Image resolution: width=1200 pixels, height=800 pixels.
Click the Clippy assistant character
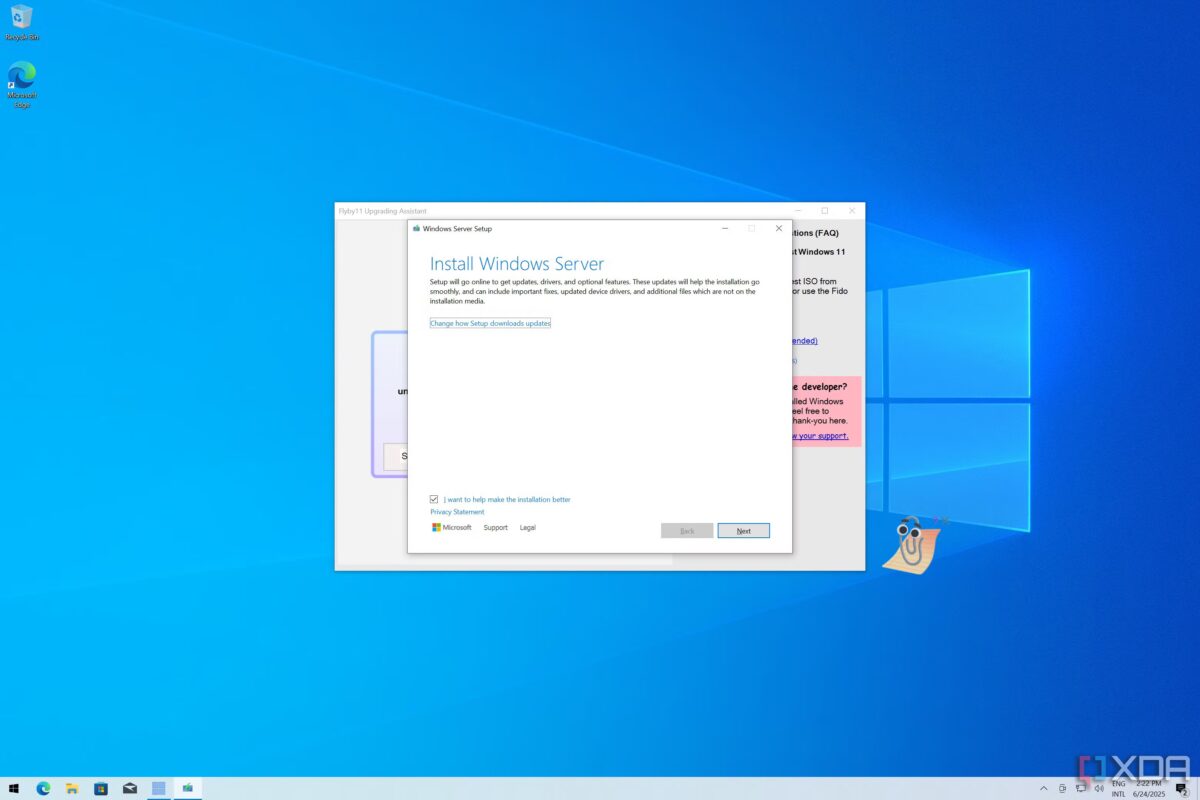click(910, 543)
